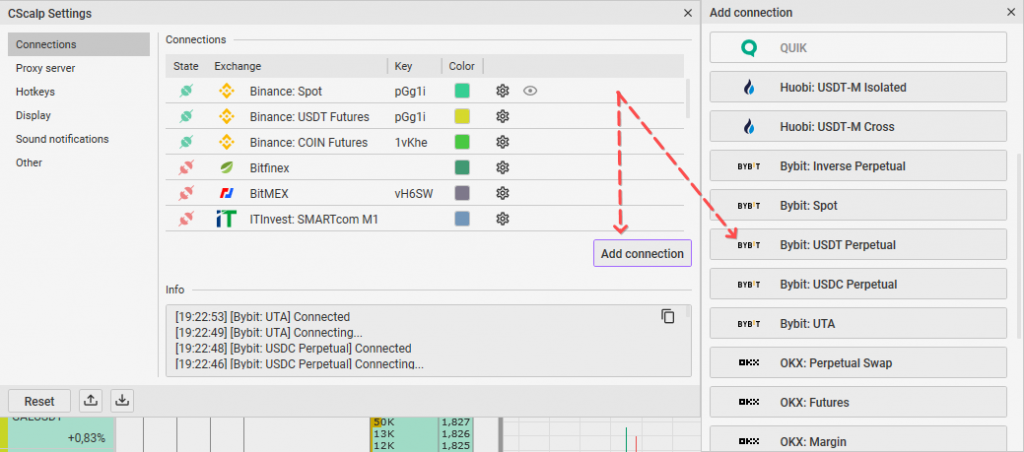Screen dimensions: 1024x452
Task: Change BitMEX gray color swatch
Action: point(462,193)
